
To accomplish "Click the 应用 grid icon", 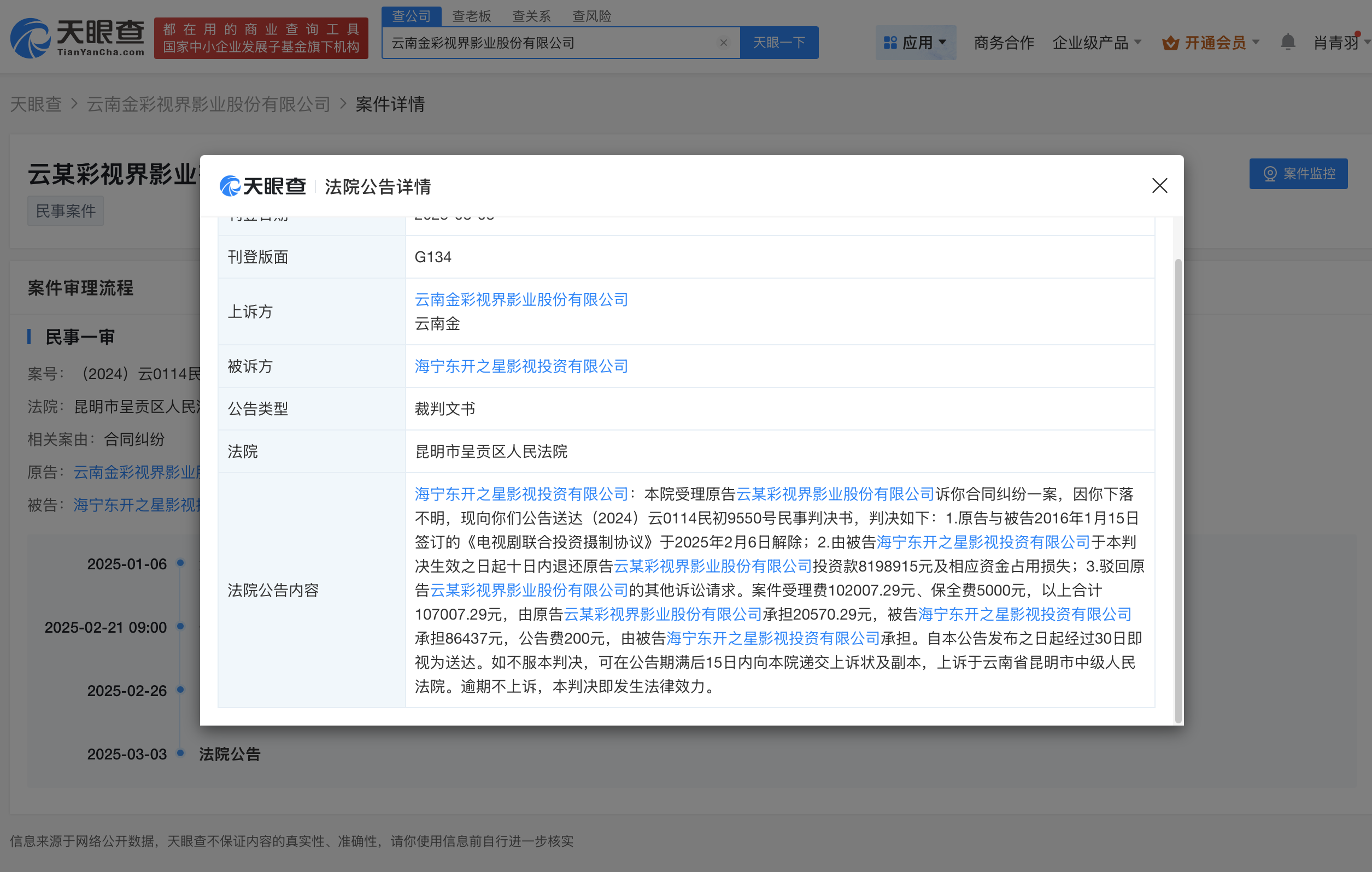I will point(889,43).
